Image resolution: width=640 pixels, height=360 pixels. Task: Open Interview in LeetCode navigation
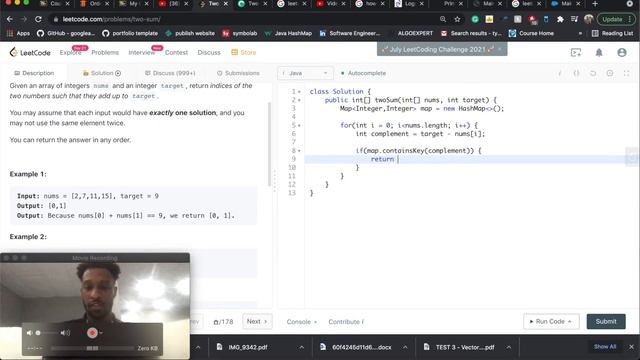click(141, 53)
